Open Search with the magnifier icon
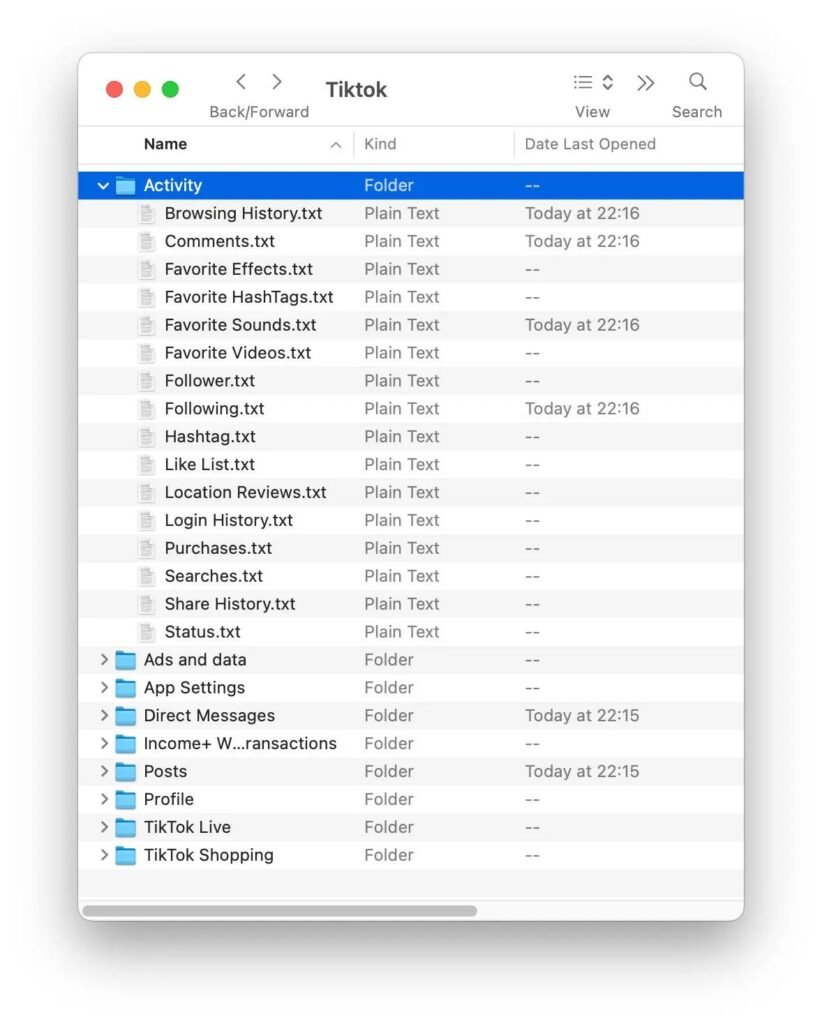Screen dimensions: 822x1024 [x=697, y=82]
